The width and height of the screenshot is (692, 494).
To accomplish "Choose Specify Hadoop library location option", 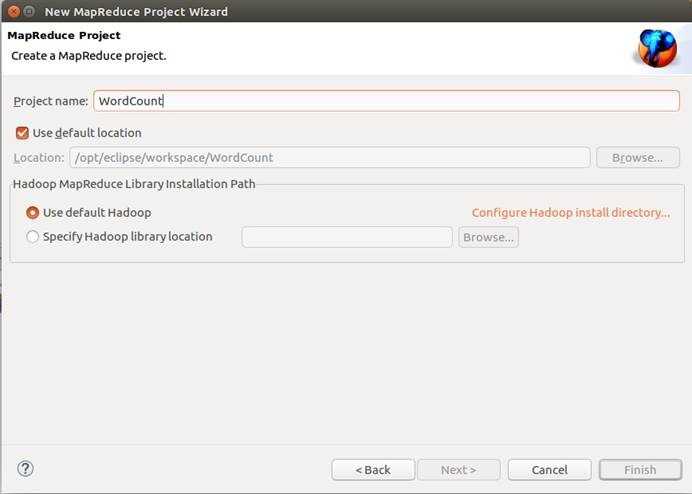I will 33,237.
